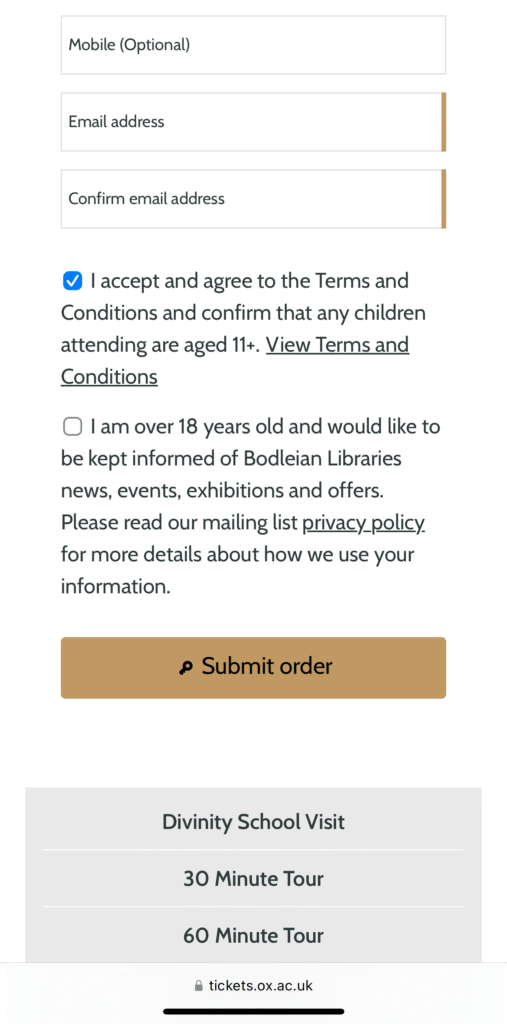
Task: Submit the order with the gold button
Action: 254,667
